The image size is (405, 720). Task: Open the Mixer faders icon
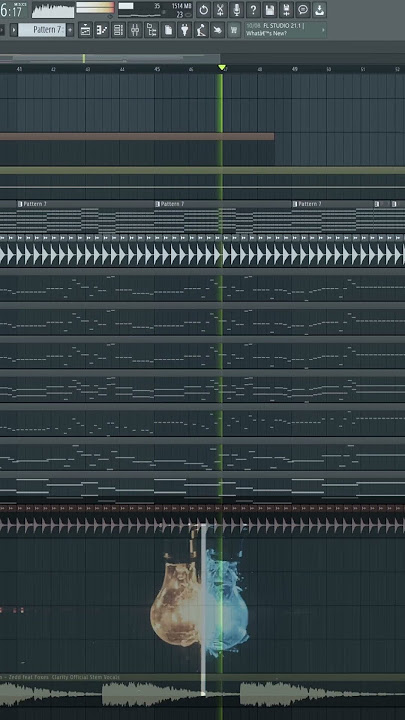coord(135,30)
